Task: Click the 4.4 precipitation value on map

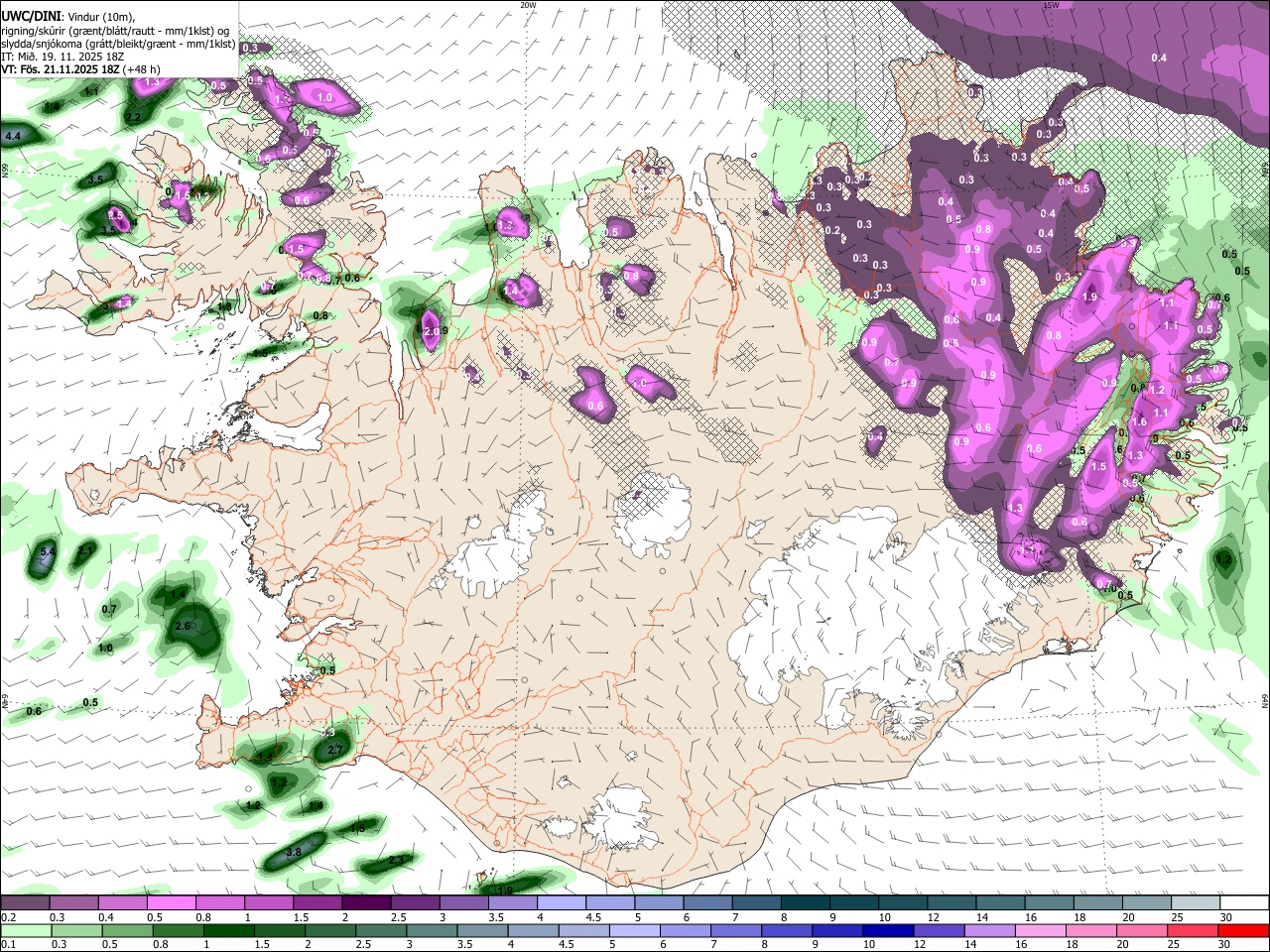Action: (x=13, y=135)
